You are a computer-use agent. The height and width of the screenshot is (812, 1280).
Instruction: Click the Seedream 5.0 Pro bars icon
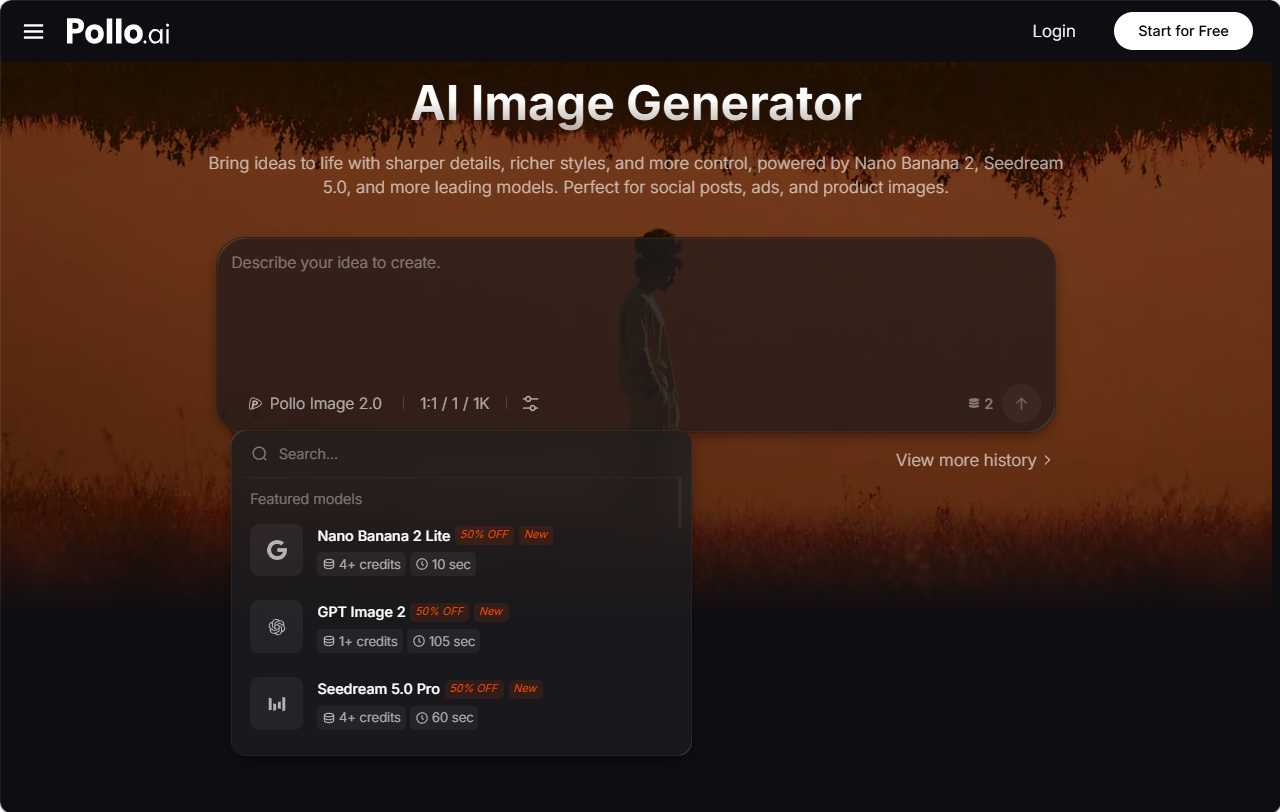click(277, 704)
